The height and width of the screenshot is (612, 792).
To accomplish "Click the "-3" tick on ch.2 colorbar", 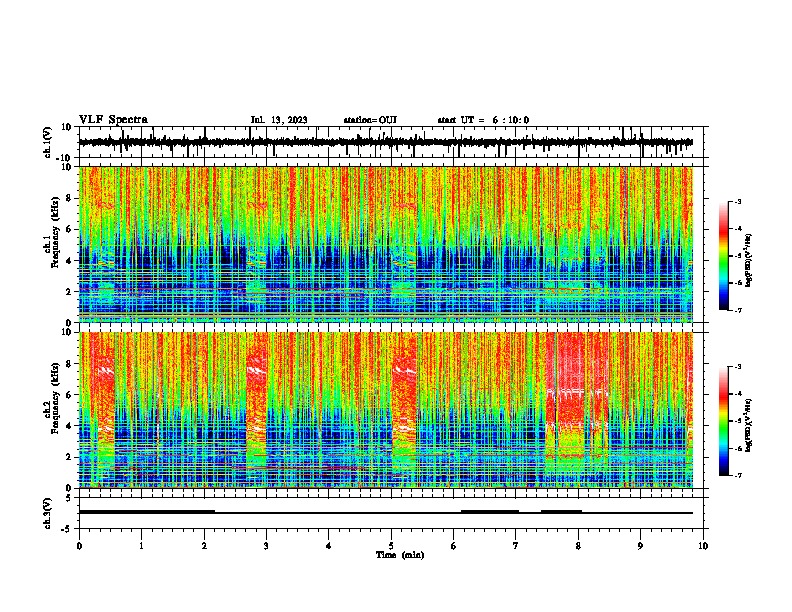I will coord(737,367).
